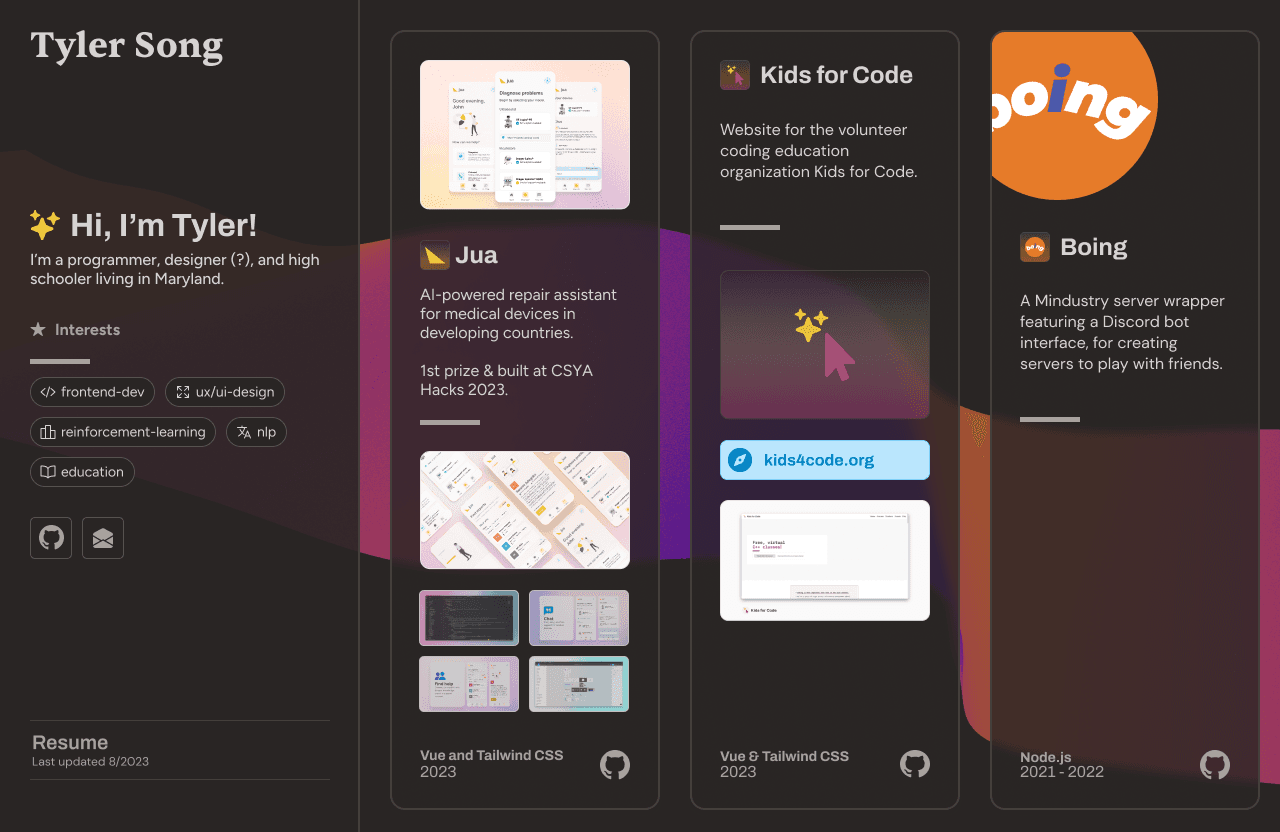The image size is (1280, 832).
Task: Open the Kids for Code website screenshot
Action: 825,560
